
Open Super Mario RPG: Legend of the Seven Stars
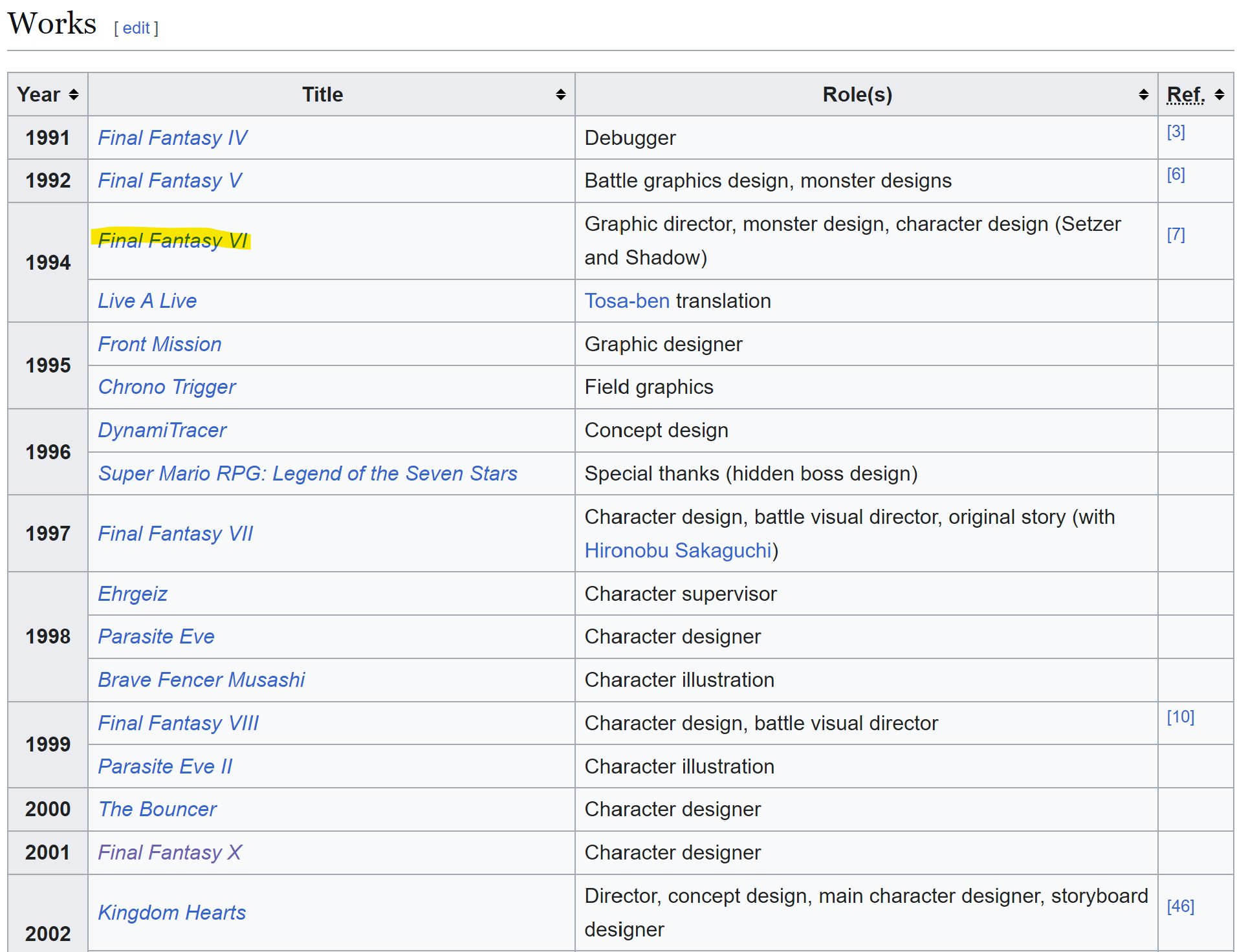(307, 473)
